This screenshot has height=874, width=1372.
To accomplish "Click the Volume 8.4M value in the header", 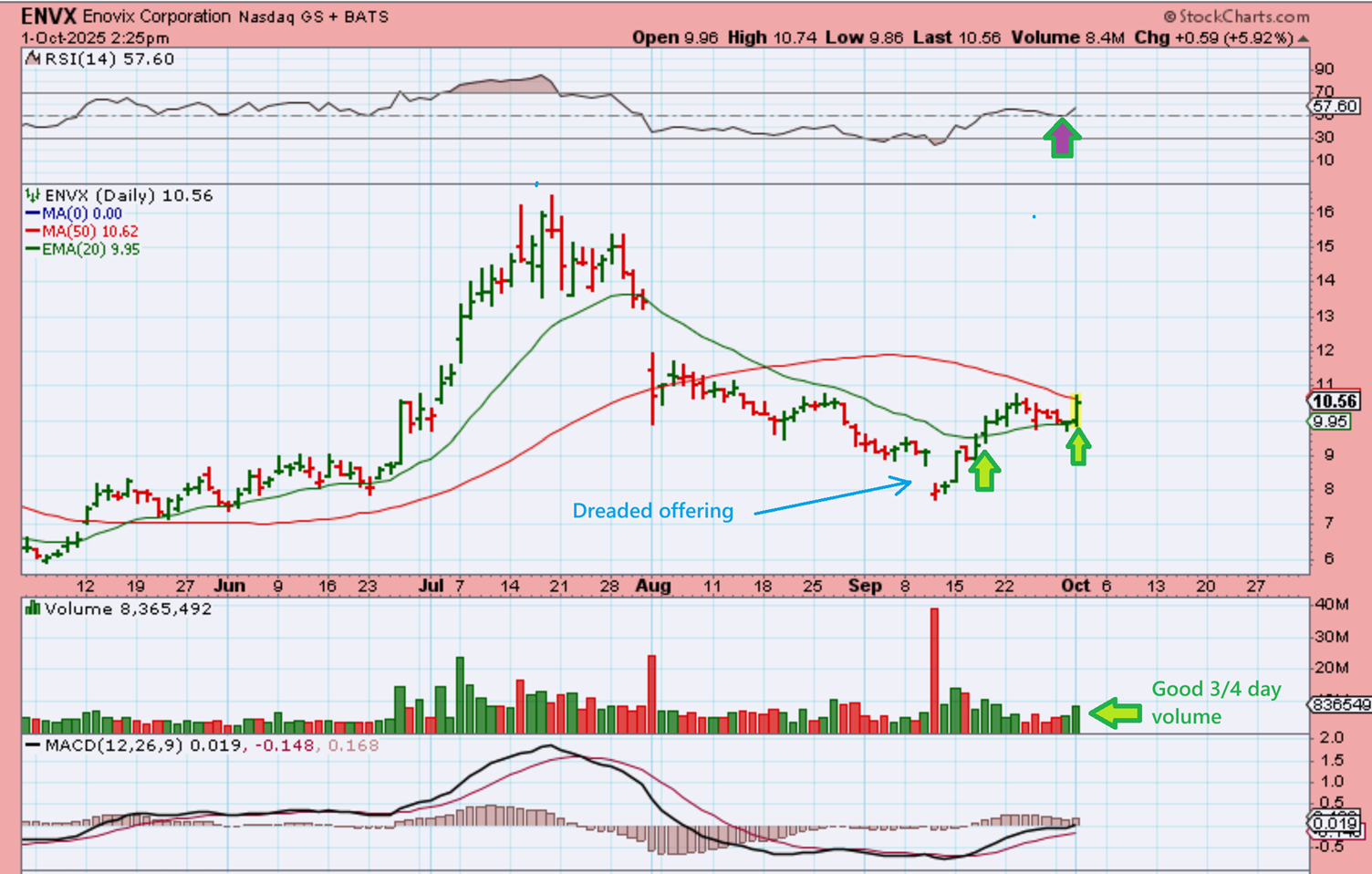I will pyautogui.click(x=1067, y=37).
